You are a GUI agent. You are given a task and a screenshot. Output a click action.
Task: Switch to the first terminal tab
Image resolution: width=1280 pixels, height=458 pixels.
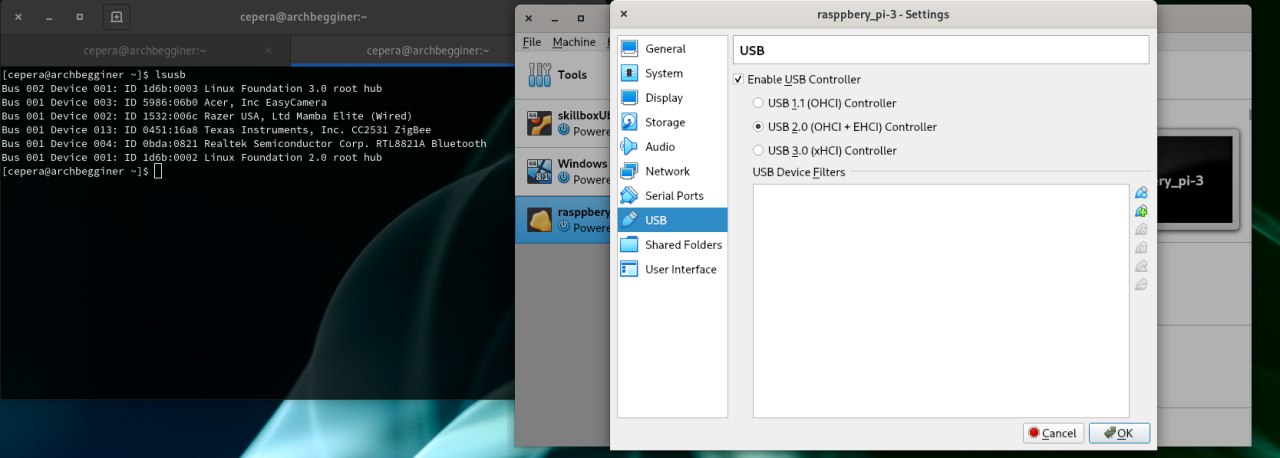coord(145,50)
